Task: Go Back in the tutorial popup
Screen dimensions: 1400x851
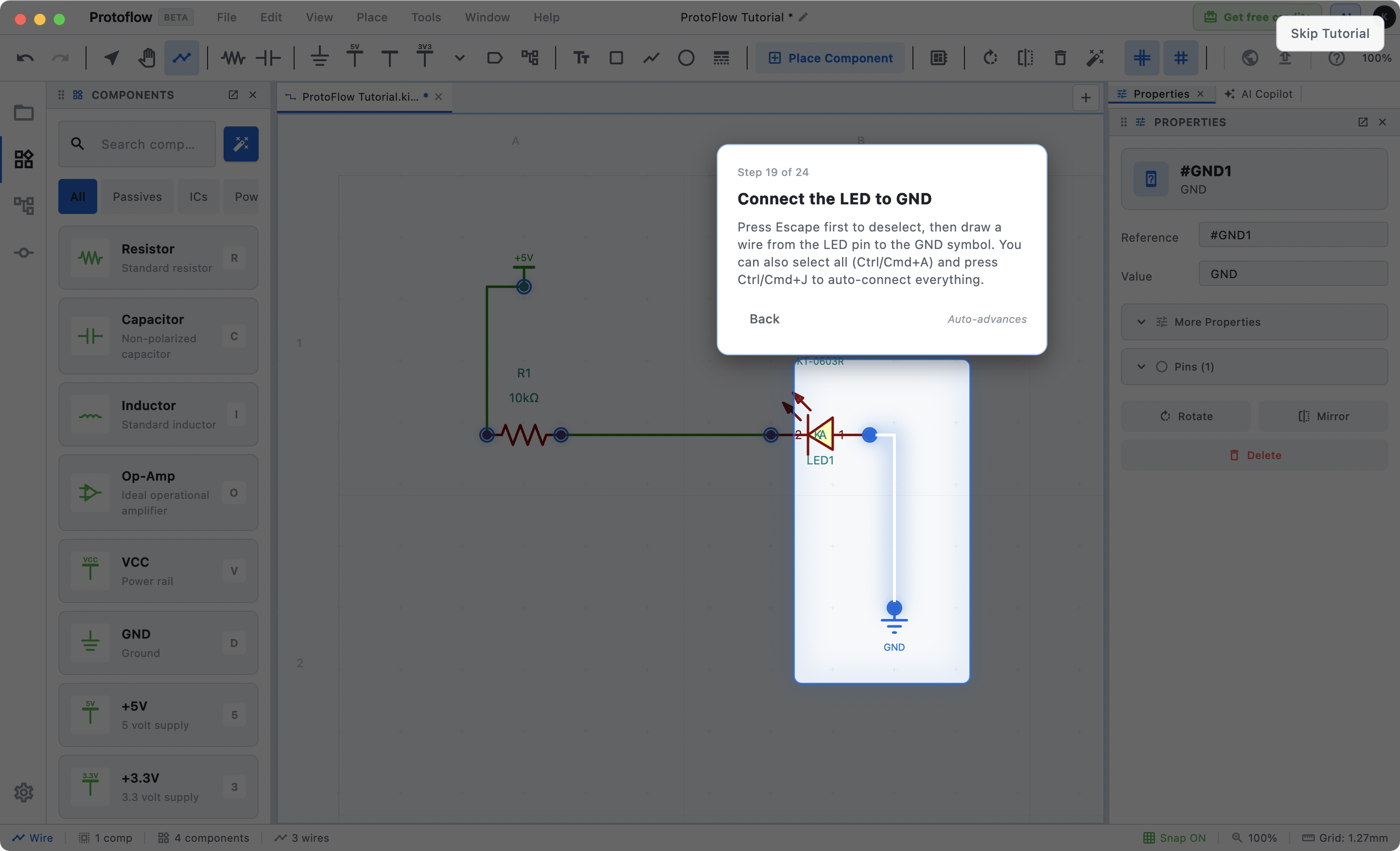Action: 764,319
